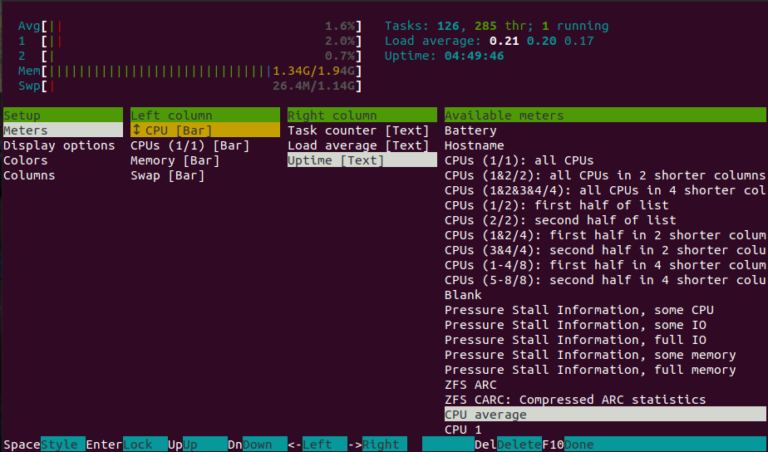
Task: Select Memory [Bar] meter entry
Action: [174, 161]
